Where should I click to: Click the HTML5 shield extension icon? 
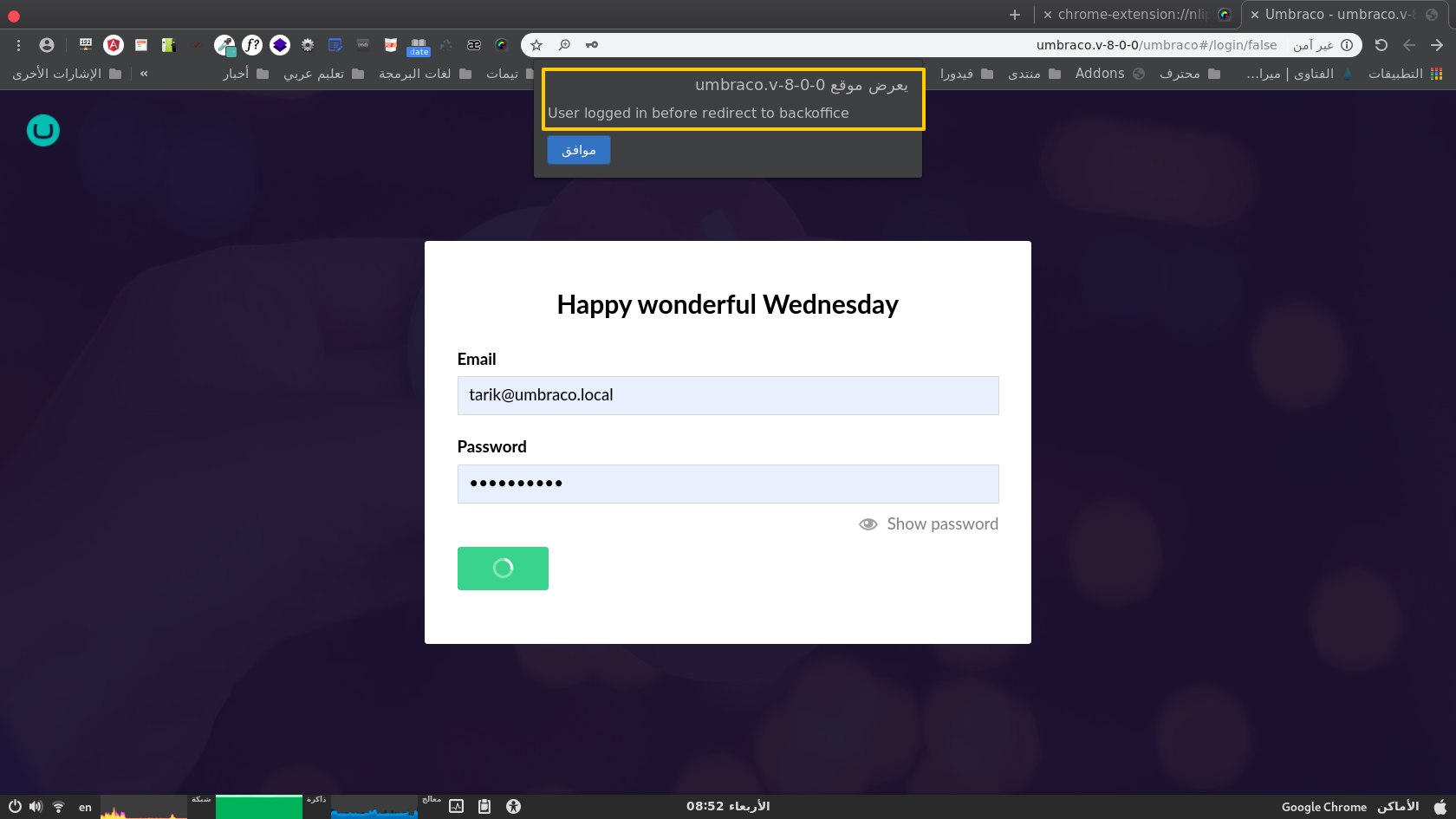click(391, 45)
